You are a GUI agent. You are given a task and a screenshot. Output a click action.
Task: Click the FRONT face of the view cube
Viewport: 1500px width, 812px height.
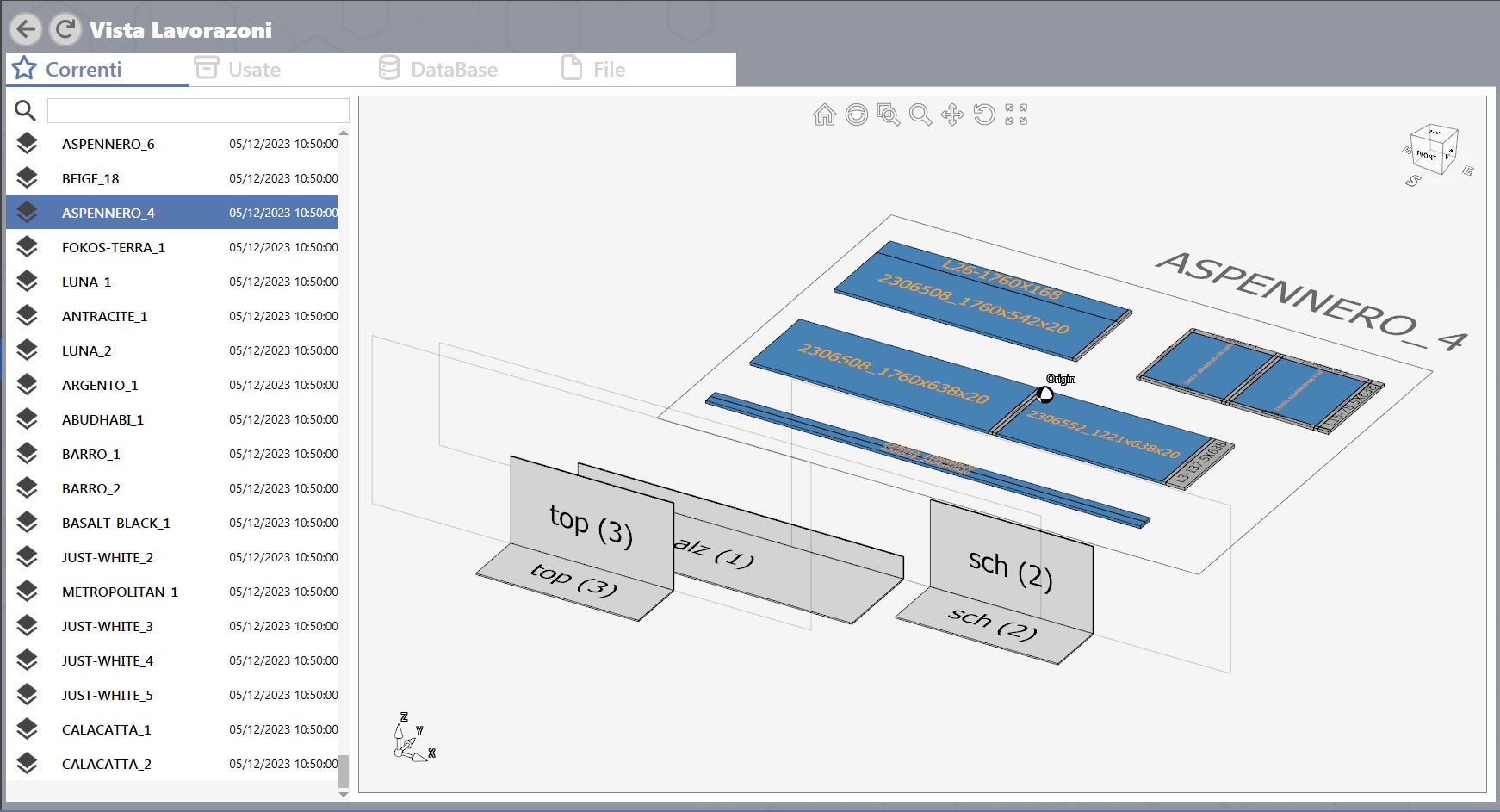tap(1426, 155)
